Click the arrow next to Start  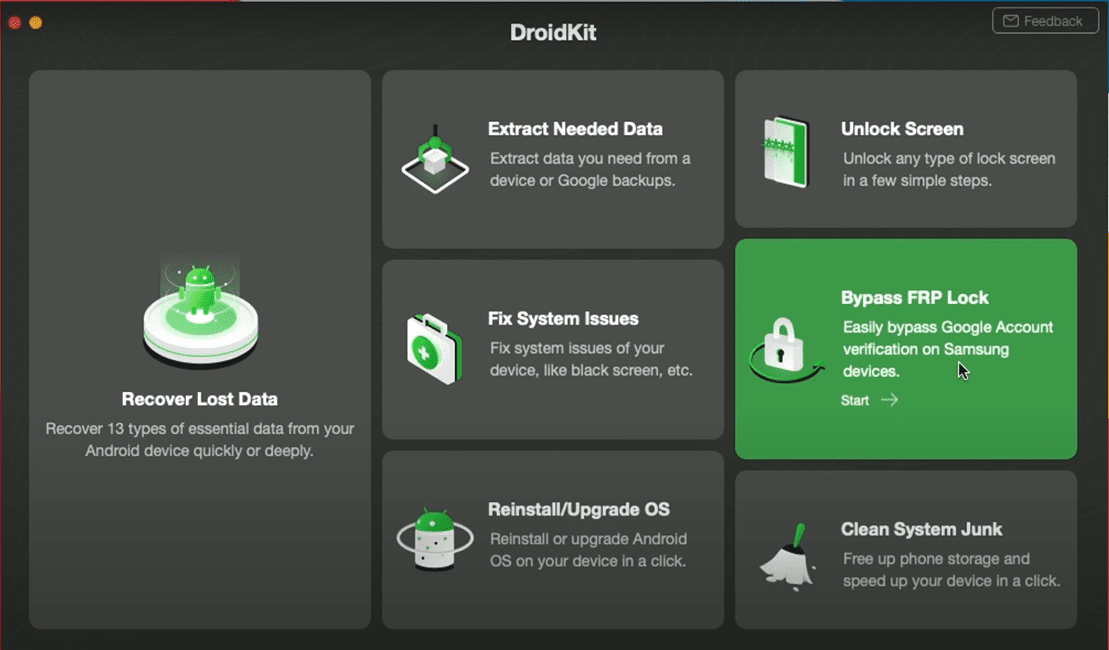point(889,400)
